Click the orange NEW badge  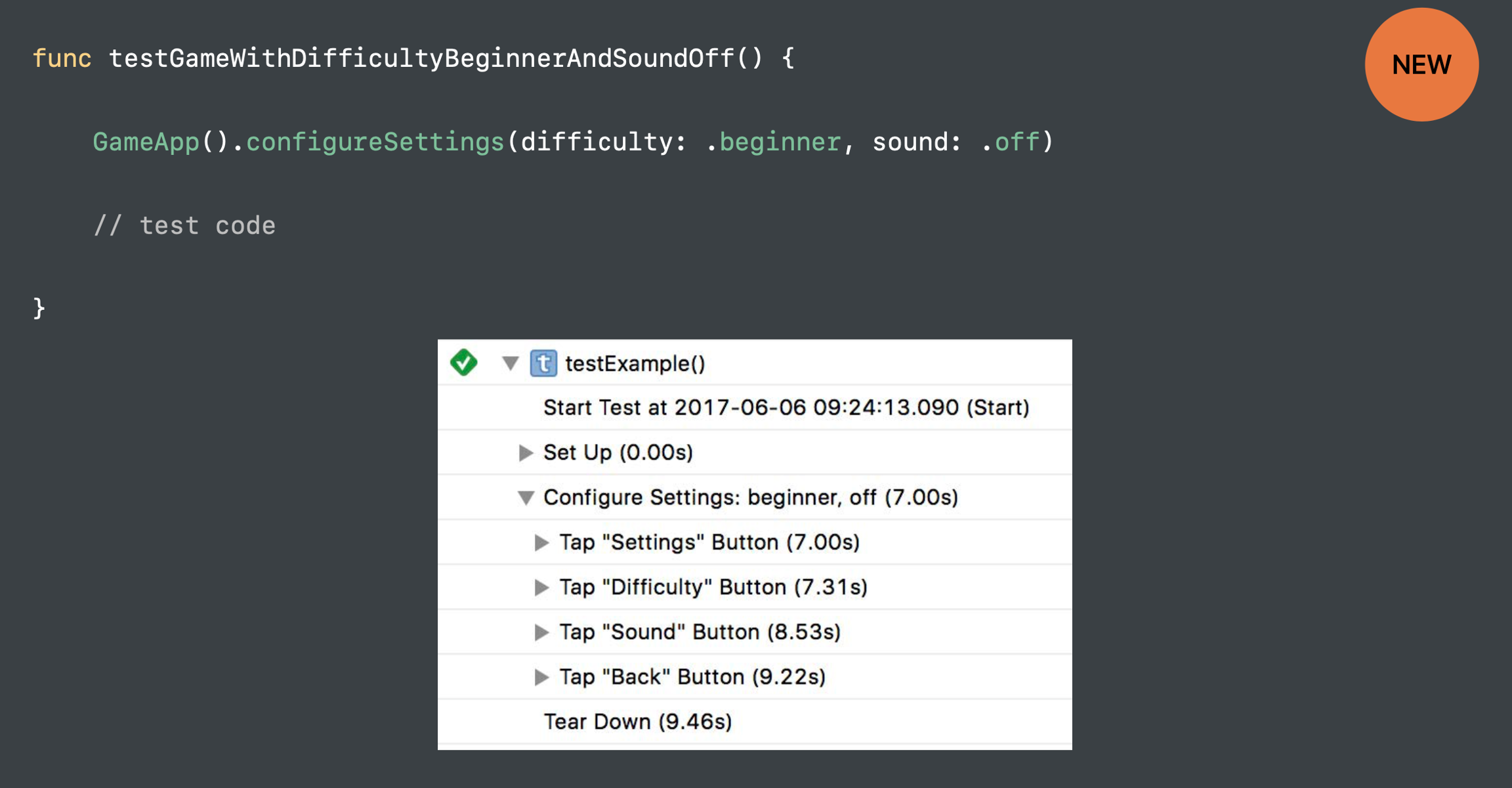pos(1421,64)
